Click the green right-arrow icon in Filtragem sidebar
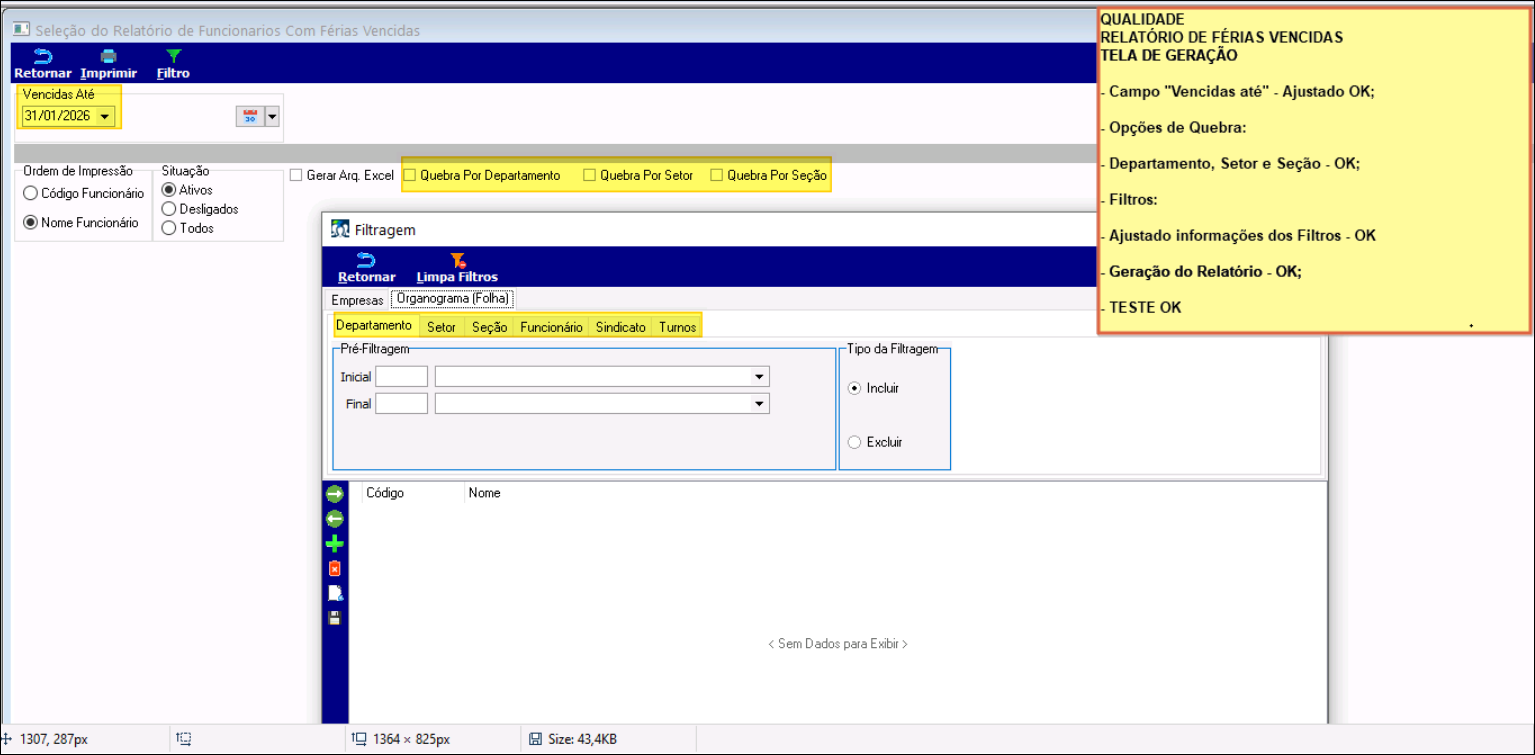Image resolution: width=1535 pixels, height=755 pixels. point(334,494)
